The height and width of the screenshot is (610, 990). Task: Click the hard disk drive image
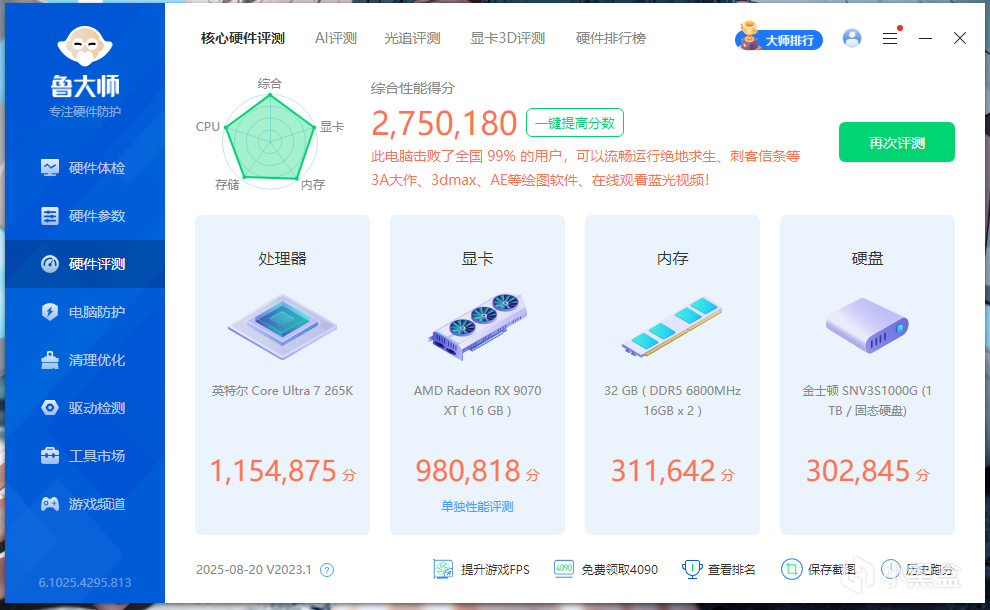point(868,326)
